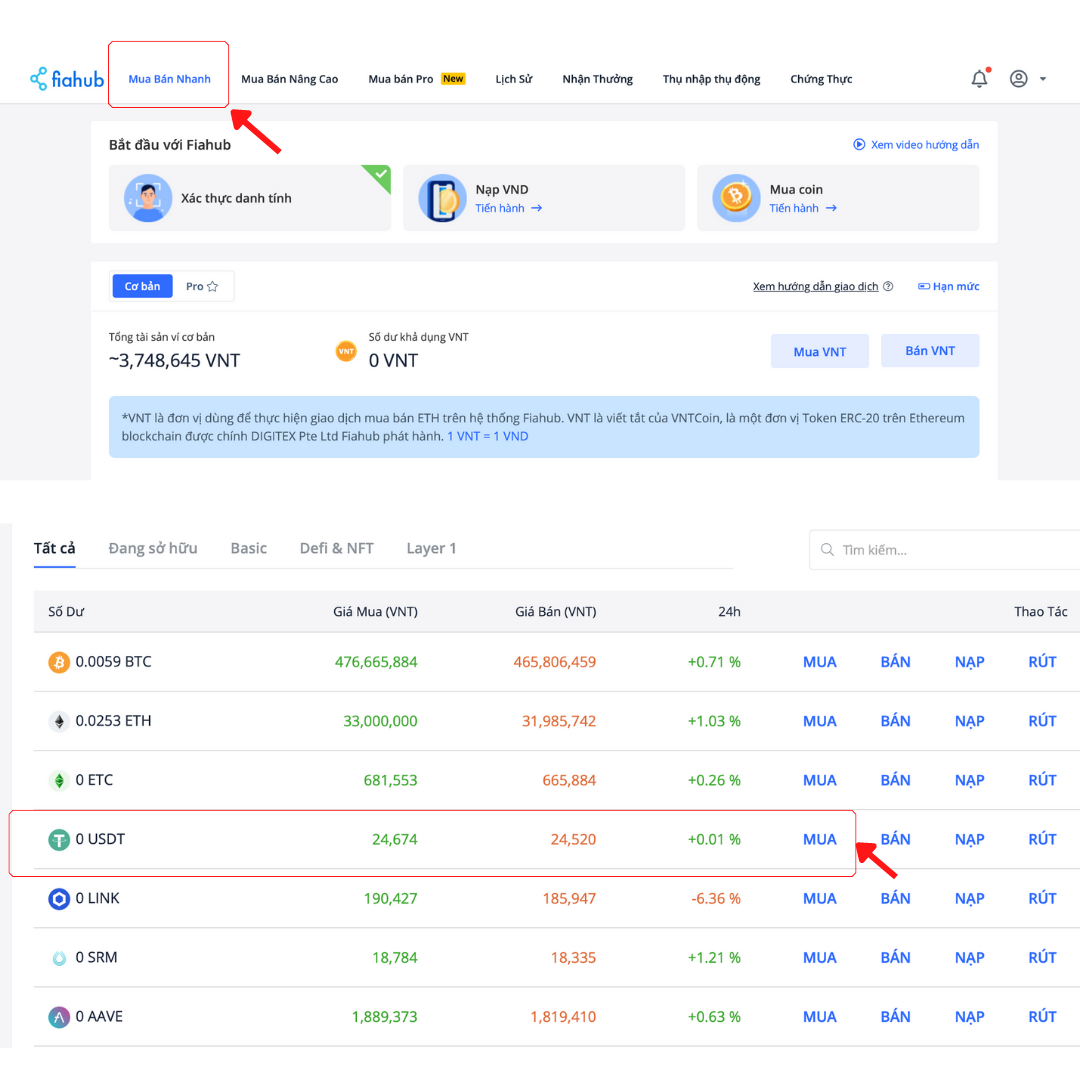1080x1080 pixels.
Task: Click NẠP in the ETC row
Action: [969, 780]
